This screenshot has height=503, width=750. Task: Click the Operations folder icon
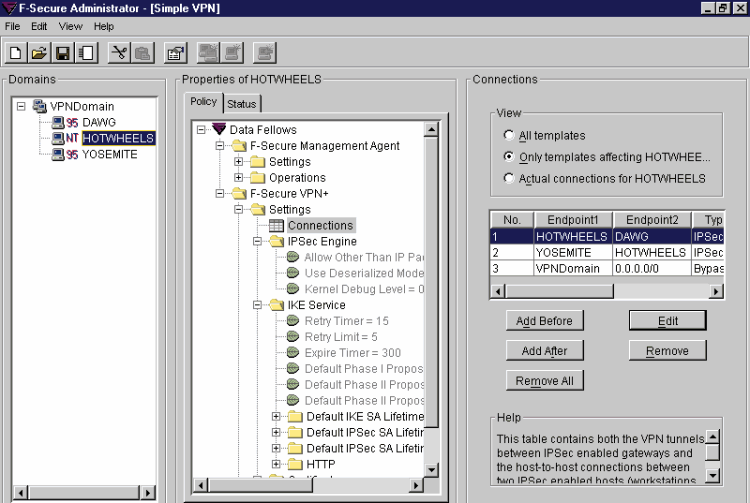[x=257, y=177]
